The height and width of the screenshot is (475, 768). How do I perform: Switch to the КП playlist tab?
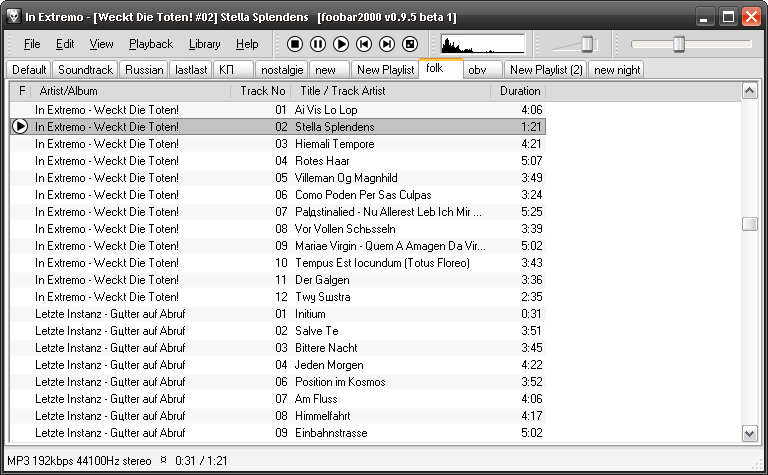(233, 70)
